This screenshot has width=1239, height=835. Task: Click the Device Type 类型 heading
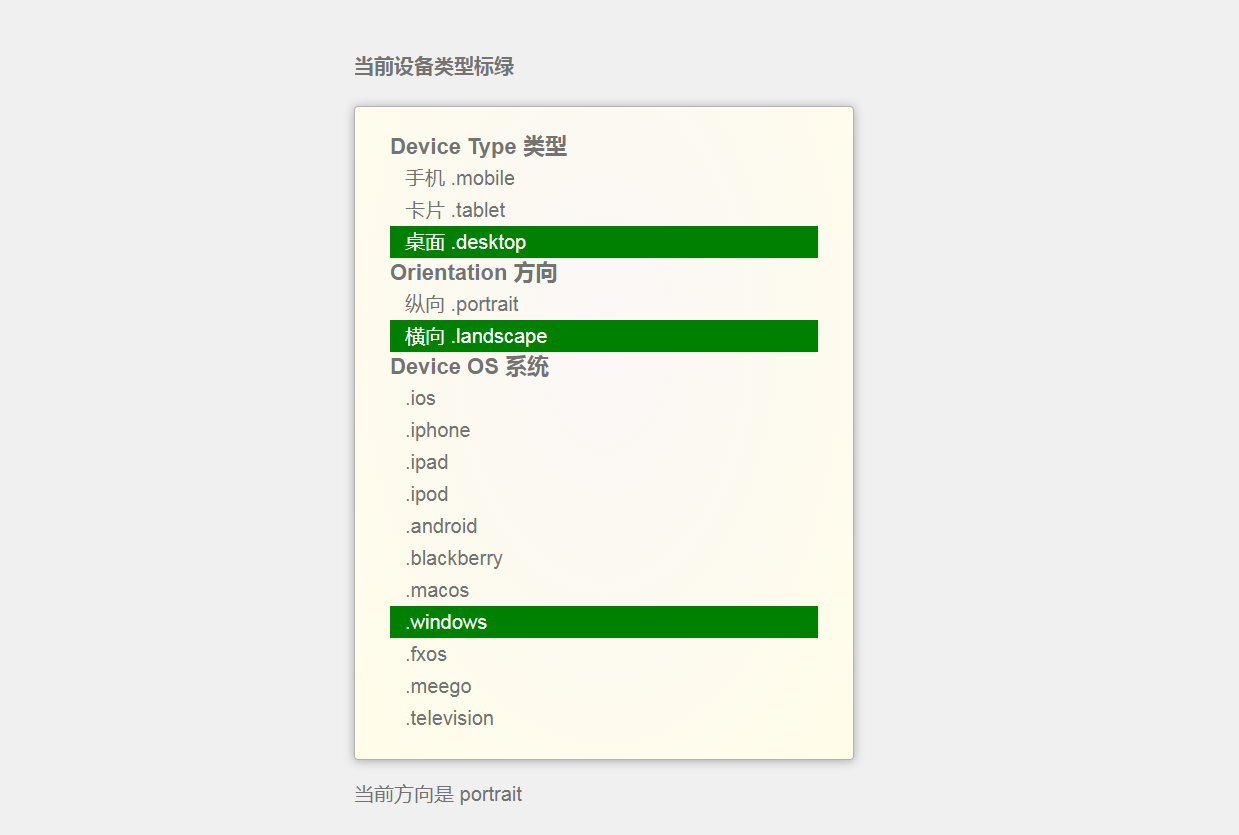pos(479,146)
